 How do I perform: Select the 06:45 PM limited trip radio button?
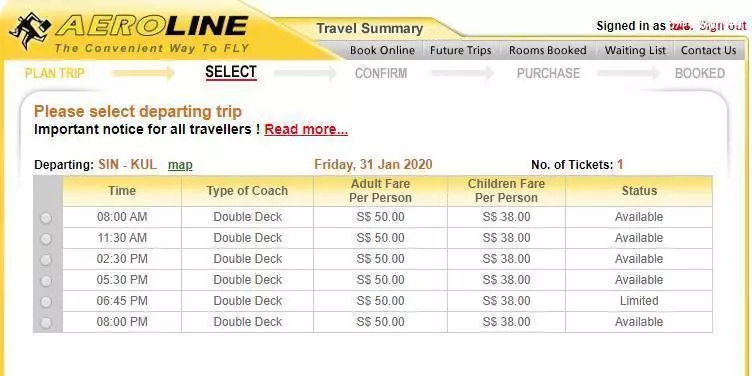(x=46, y=302)
